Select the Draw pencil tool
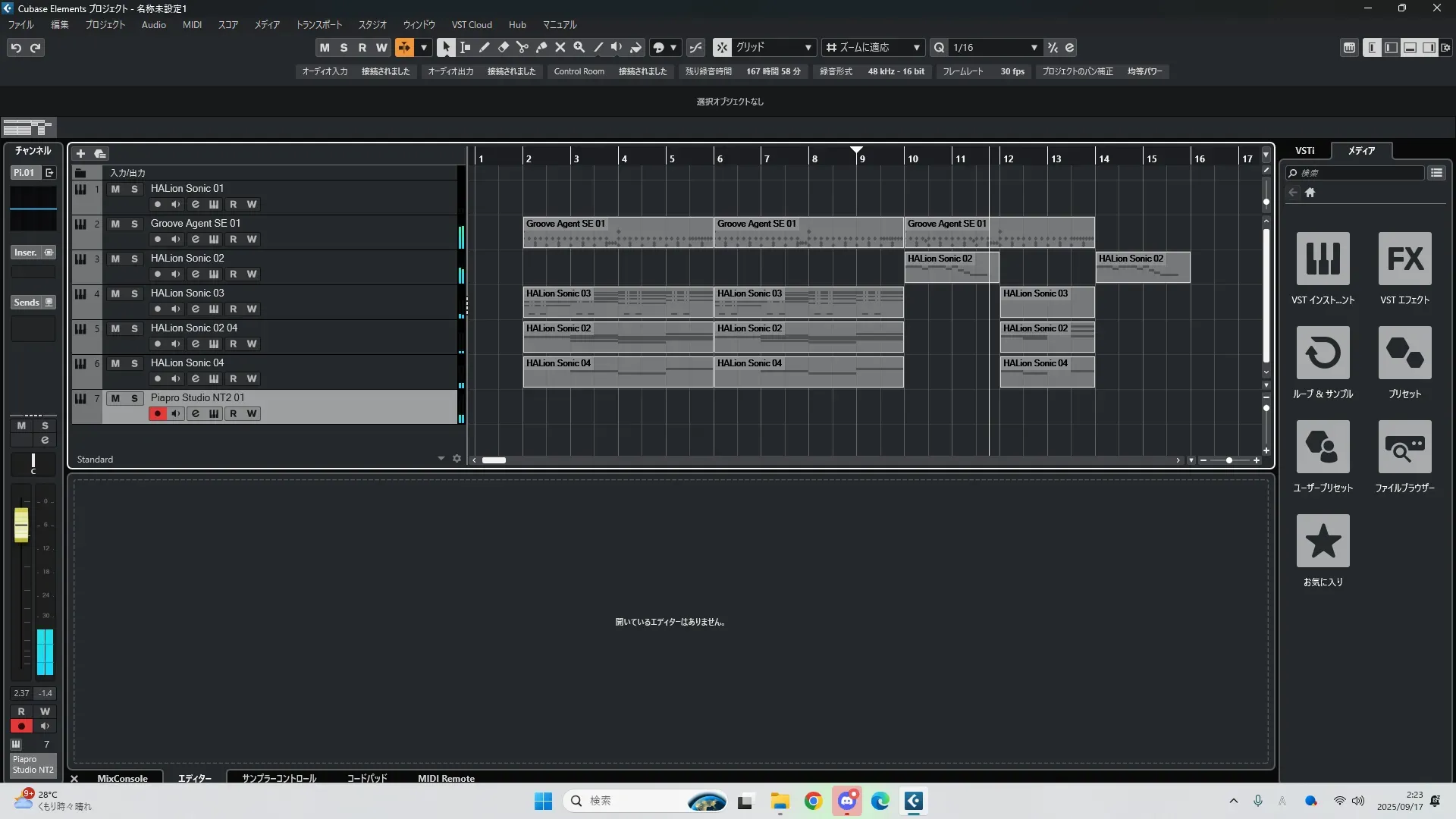1456x819 pixels. tap(485, 47)
